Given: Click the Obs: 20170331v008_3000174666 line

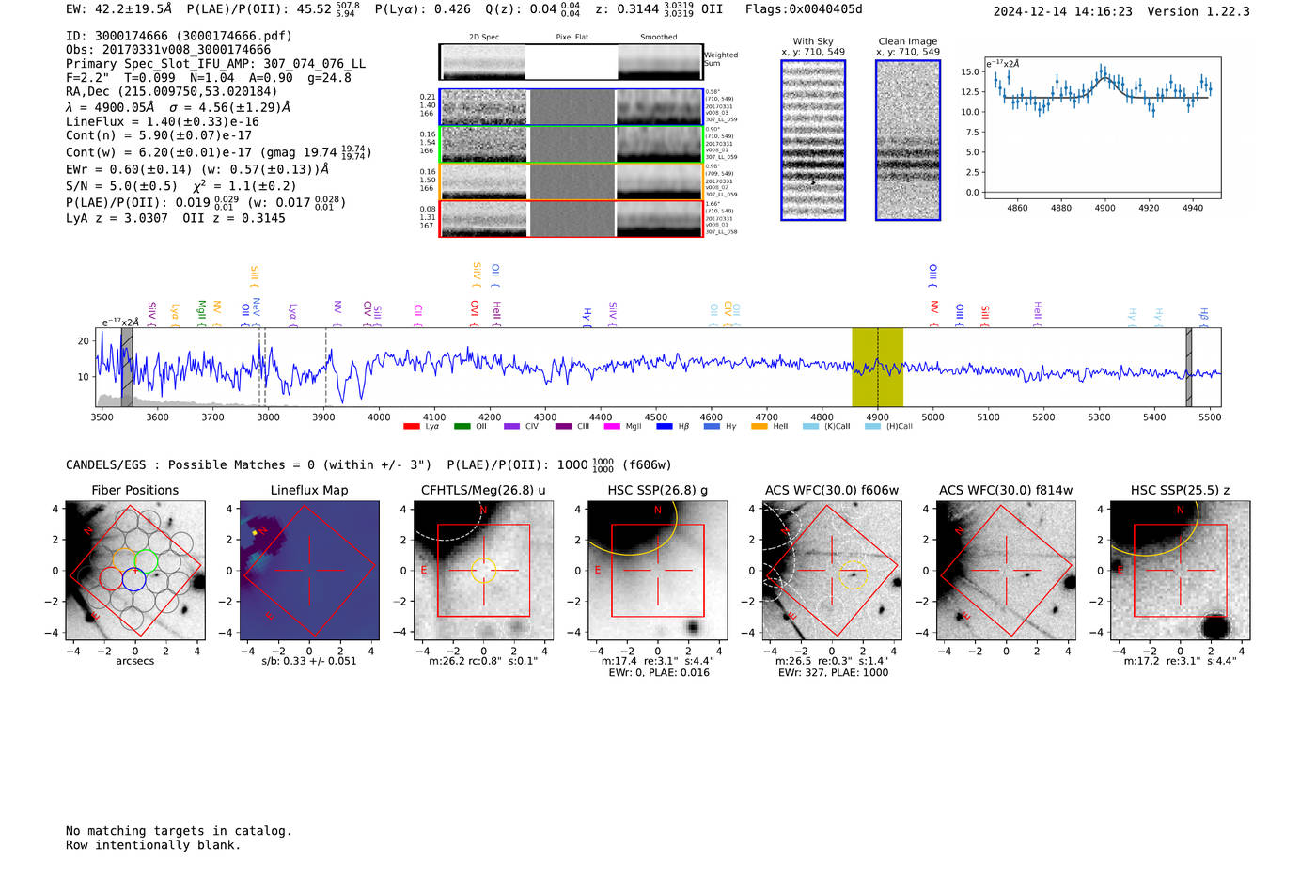Looking at the screenshot, I should 168,50.
